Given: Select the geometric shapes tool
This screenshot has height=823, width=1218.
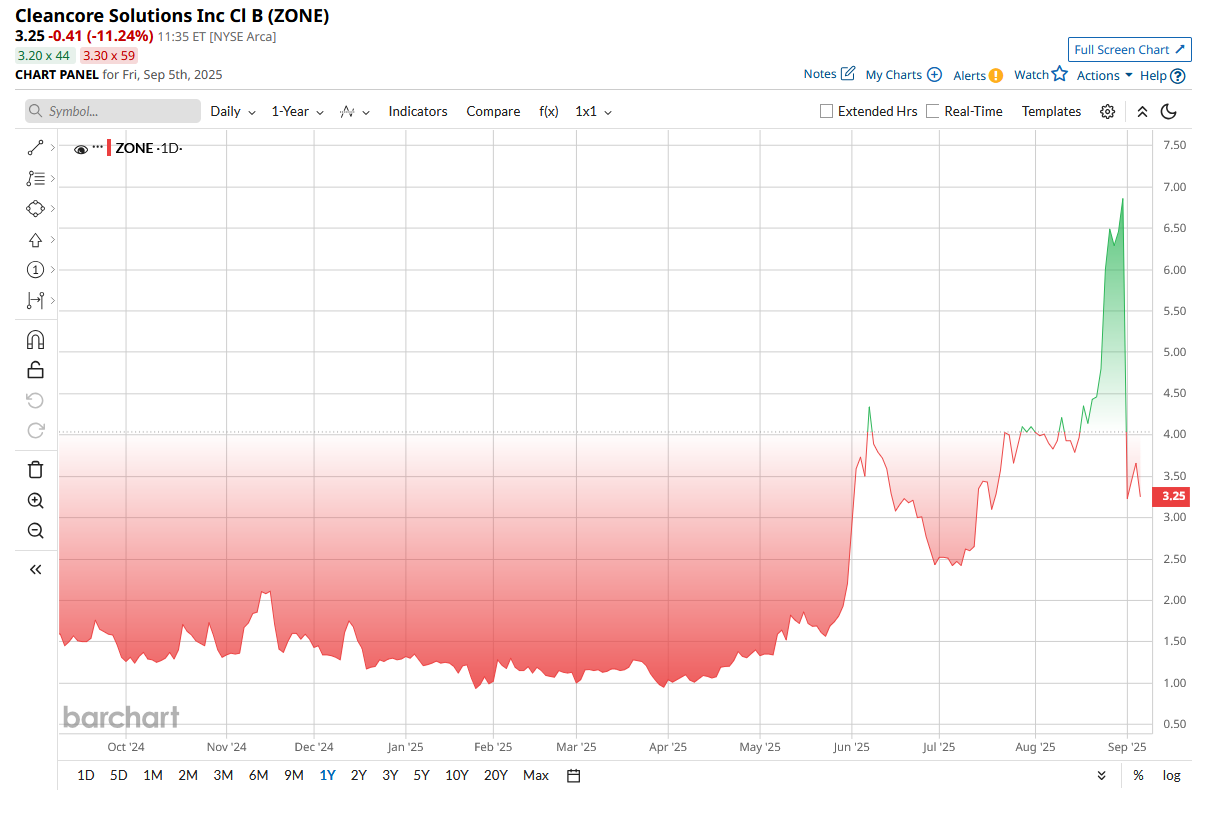Looking at the screenshot, I should [x=35, y=208].
